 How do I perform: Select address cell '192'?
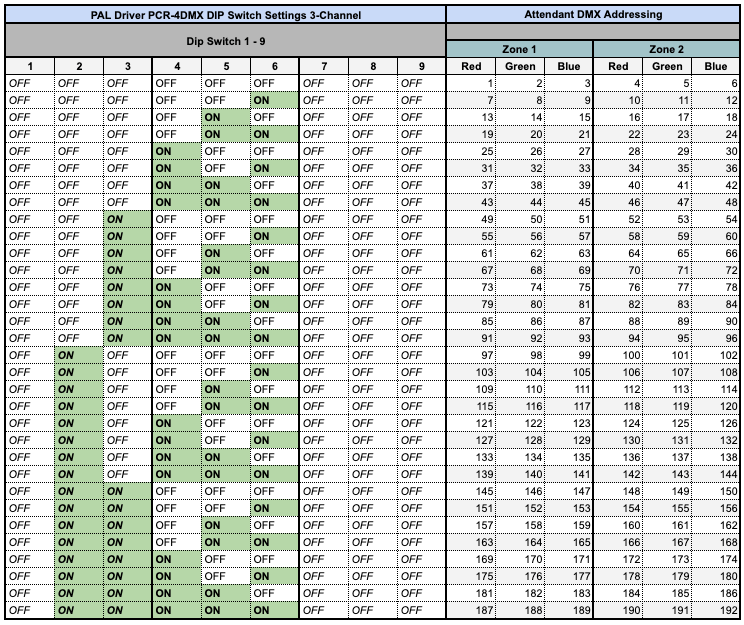(716, 610)
